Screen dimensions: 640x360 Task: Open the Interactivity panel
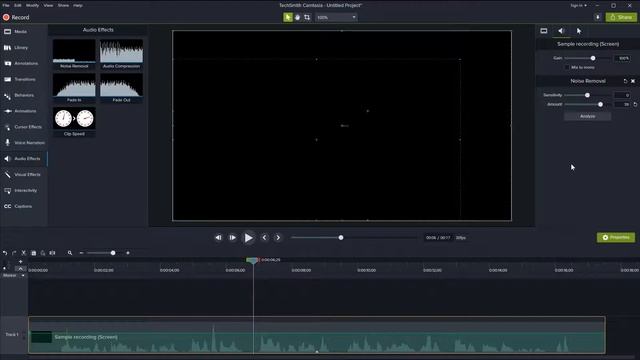click(x=24, y=191)
